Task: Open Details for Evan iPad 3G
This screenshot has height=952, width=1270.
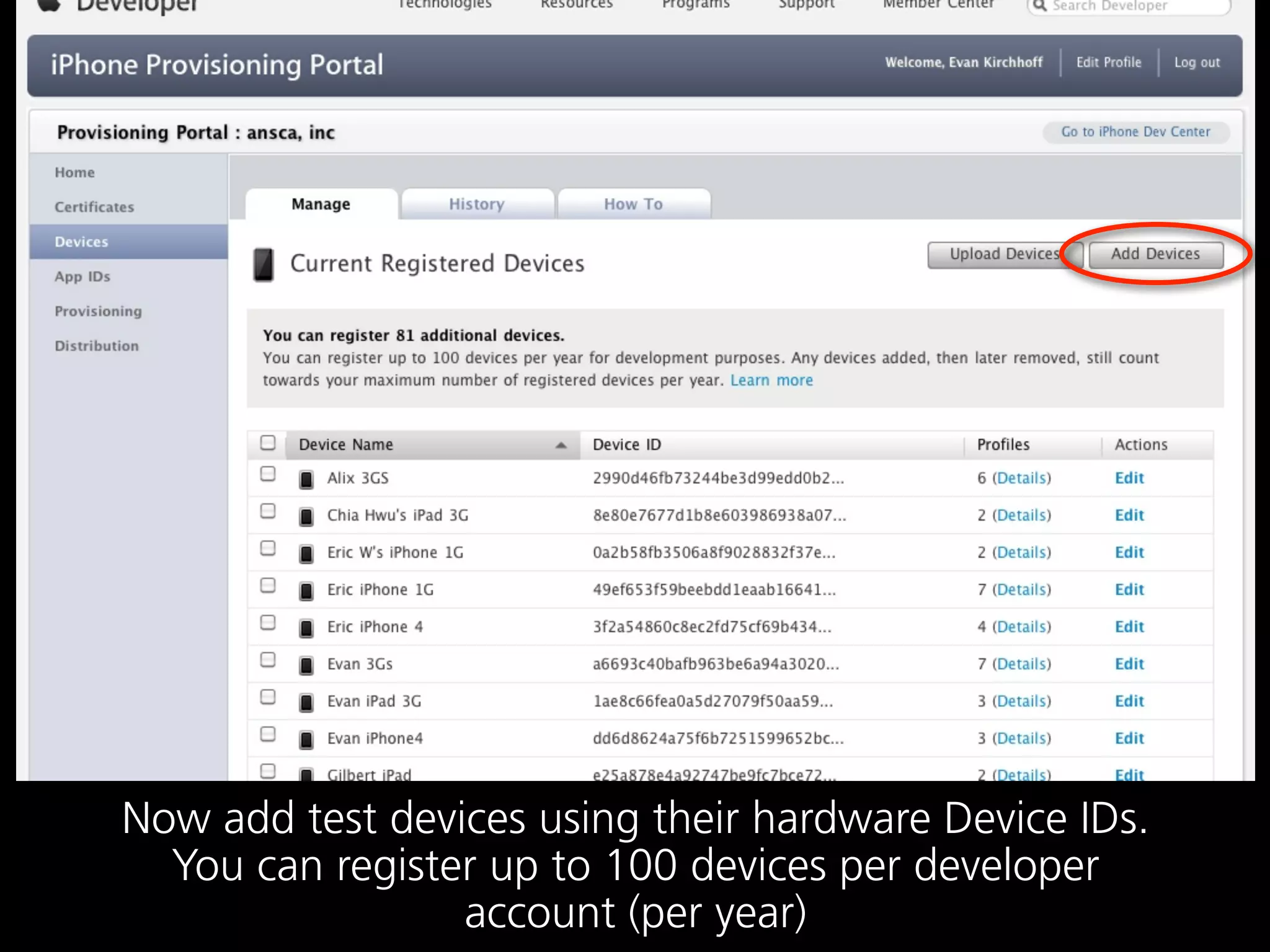Action: point(1022,702)
